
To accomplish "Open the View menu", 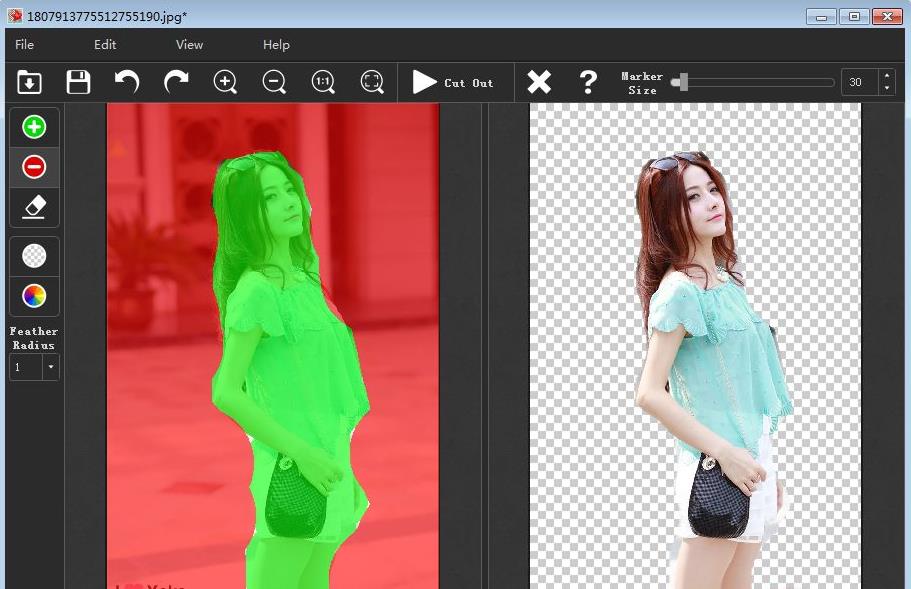I will tap(189, 45).
